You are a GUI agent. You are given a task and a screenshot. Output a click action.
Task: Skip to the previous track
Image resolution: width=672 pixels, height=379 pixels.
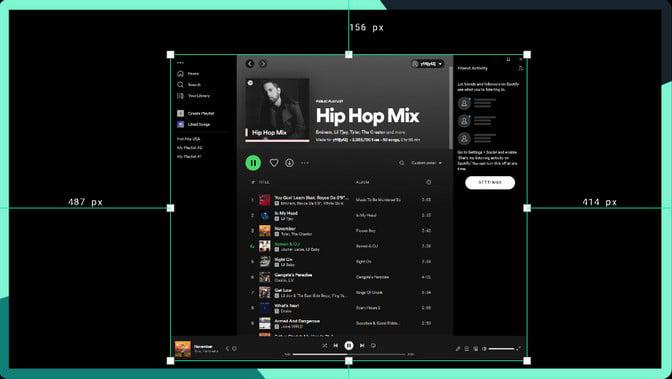tap(336, 346)
